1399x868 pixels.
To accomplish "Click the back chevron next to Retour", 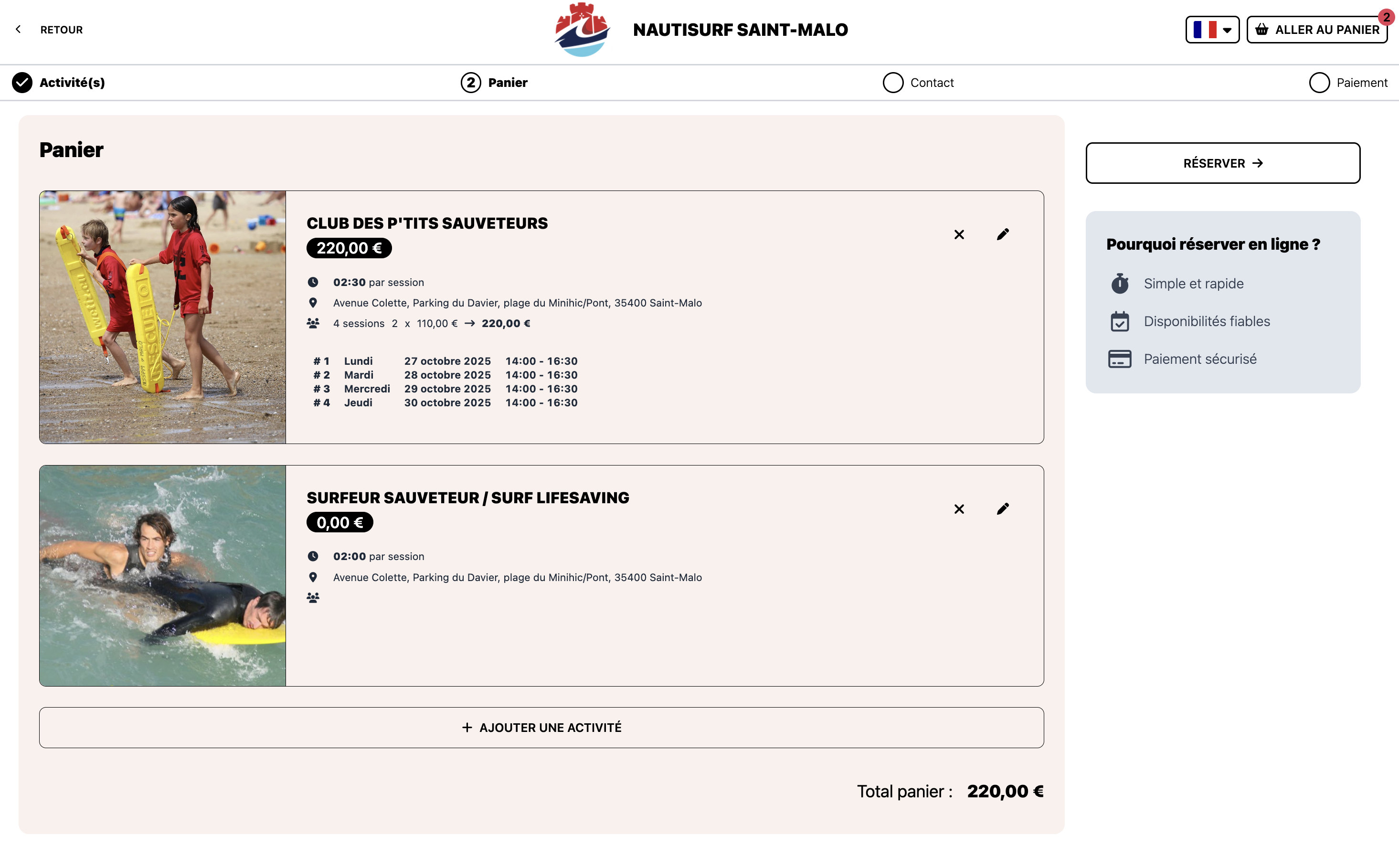I will tap(18, 29).
